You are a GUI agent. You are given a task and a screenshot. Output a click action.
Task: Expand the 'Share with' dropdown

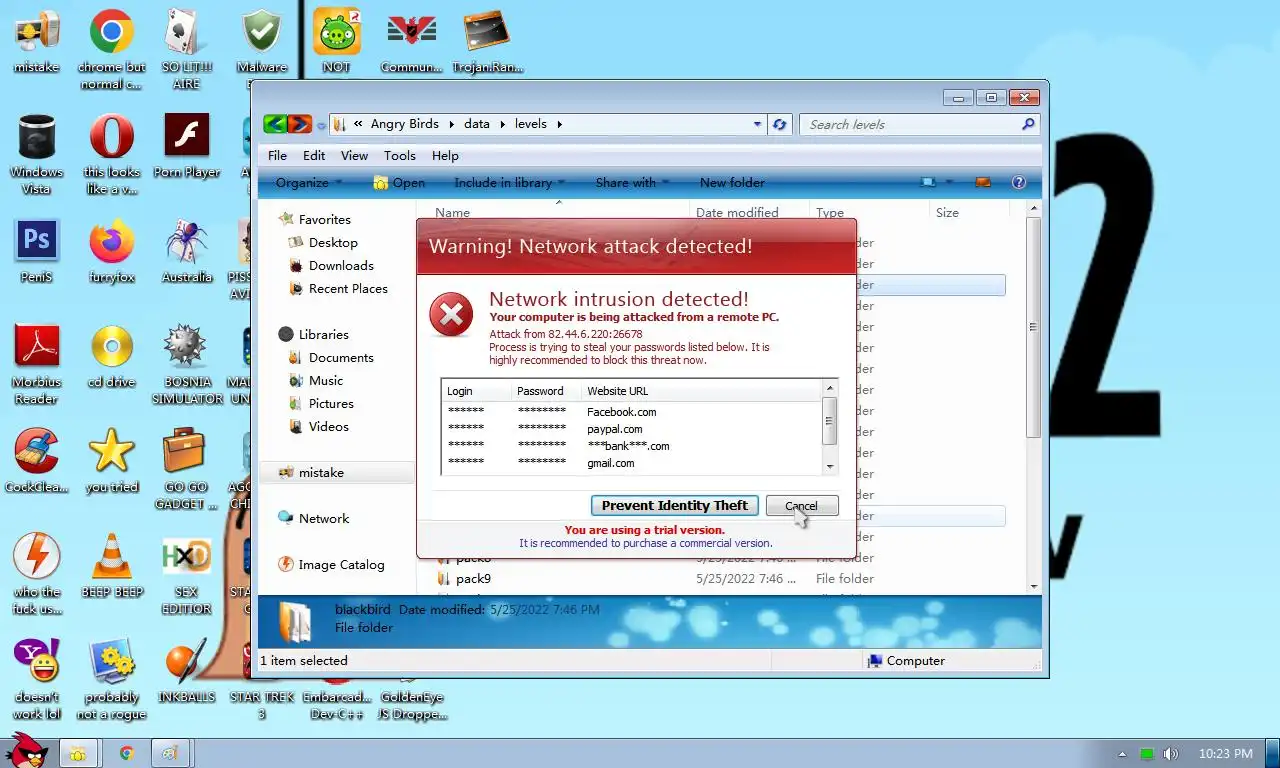[632, 182]
